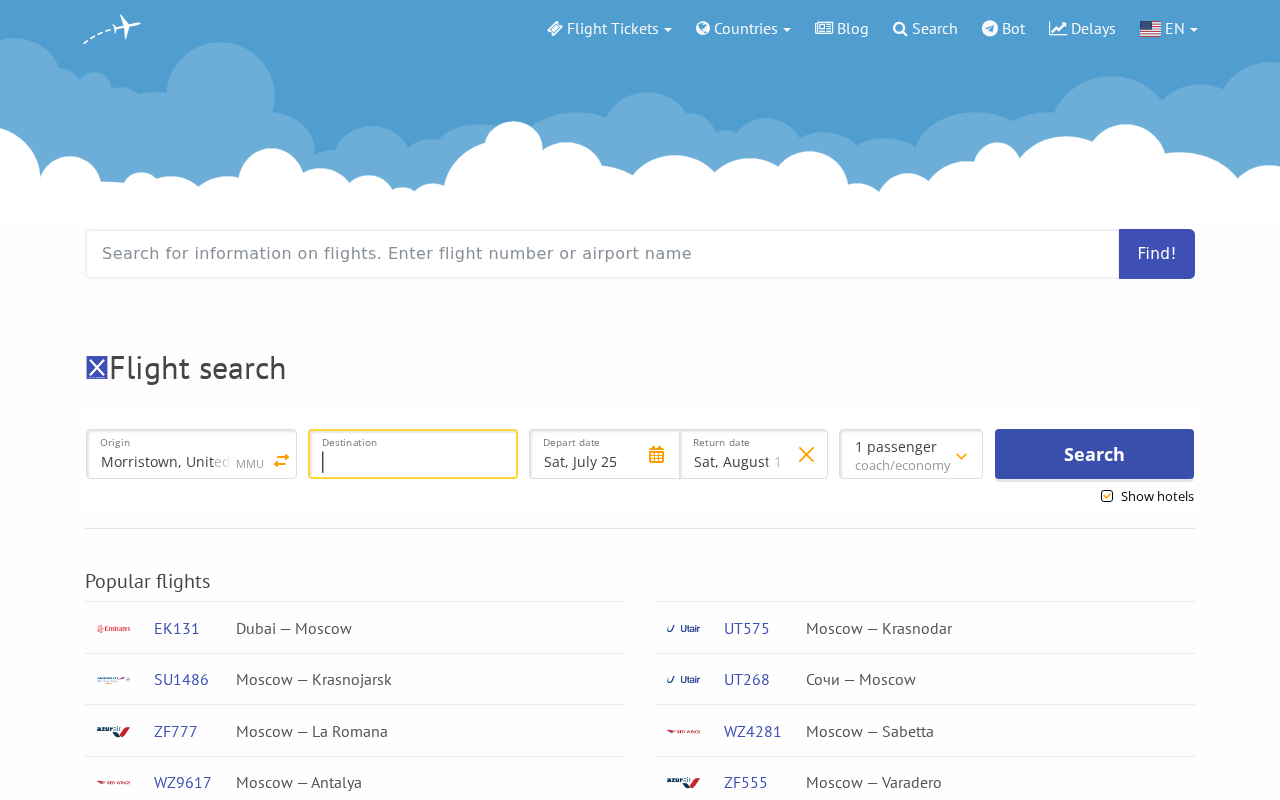The width and height of the screenshot is (1280, 800).
Task: Click the Moscow — Krasnojarsk route text
Action: pos(314,679)
